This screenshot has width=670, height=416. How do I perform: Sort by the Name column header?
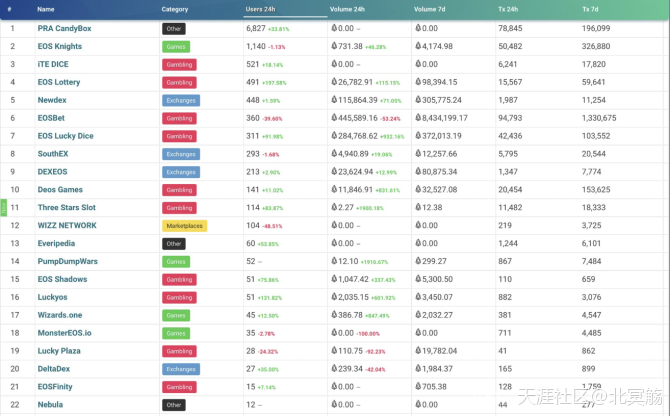pyautogui.click(x=46, y=9)
